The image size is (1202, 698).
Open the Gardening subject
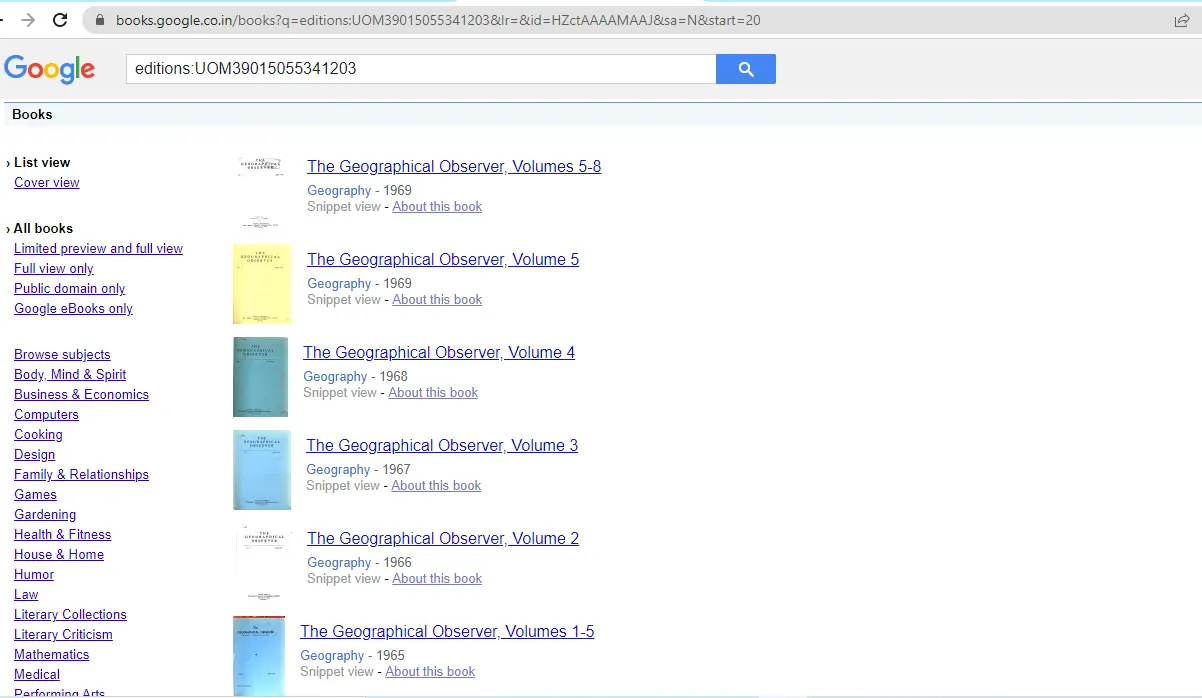(45, 515)
